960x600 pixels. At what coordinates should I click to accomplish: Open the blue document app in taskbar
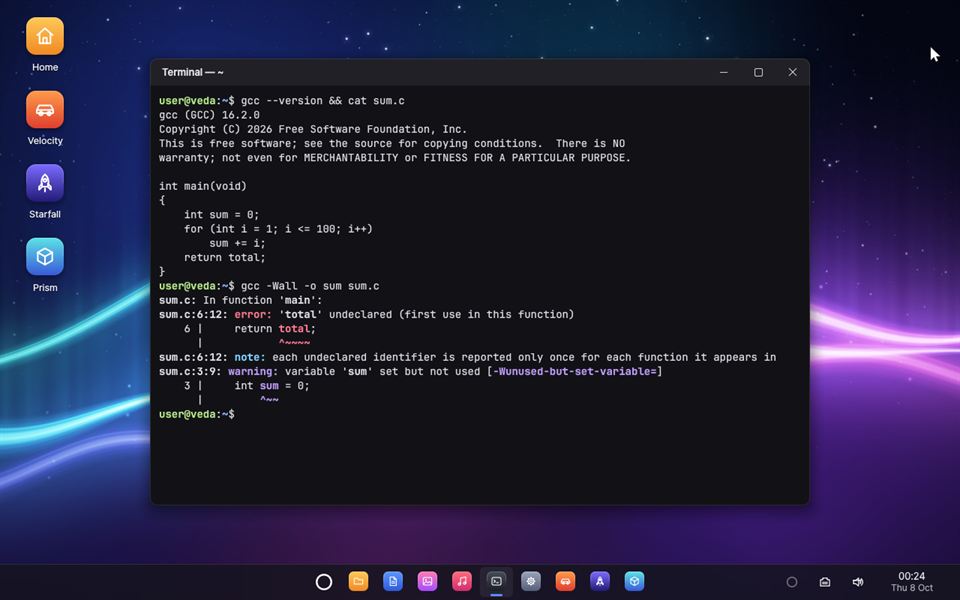click(x=392, y=582)
